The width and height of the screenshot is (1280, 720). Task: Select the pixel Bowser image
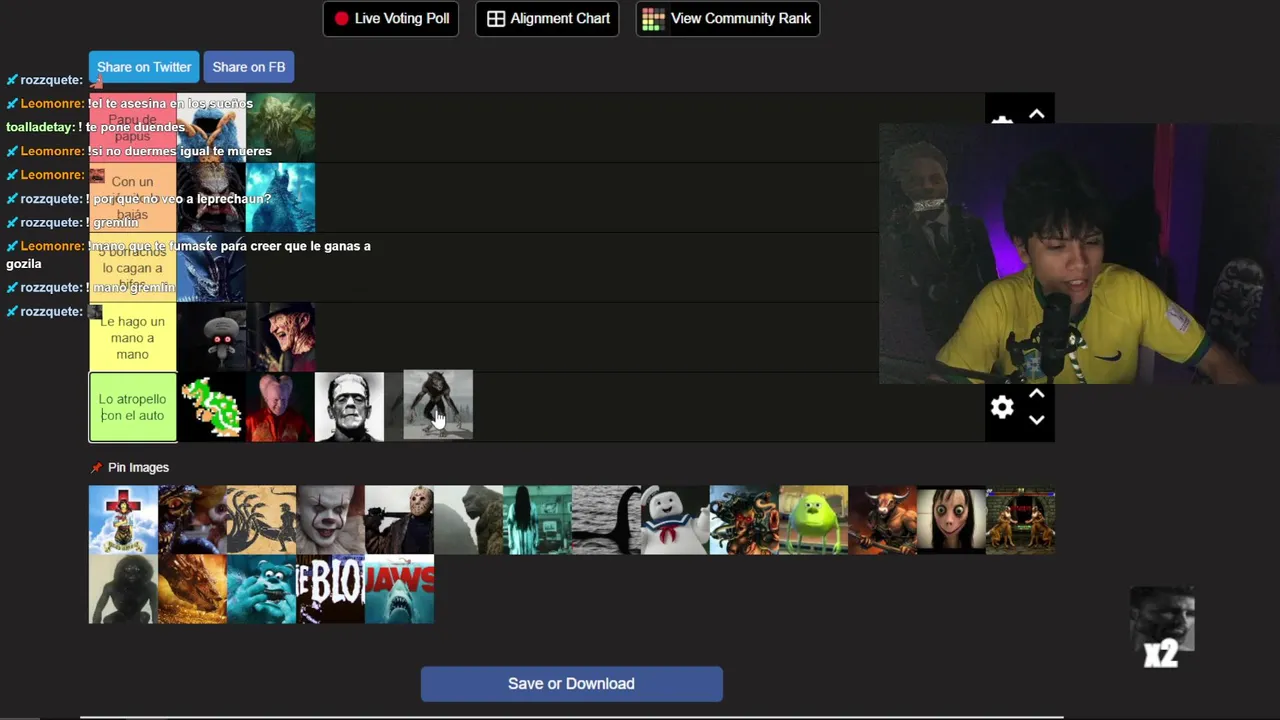click(211, 407)
